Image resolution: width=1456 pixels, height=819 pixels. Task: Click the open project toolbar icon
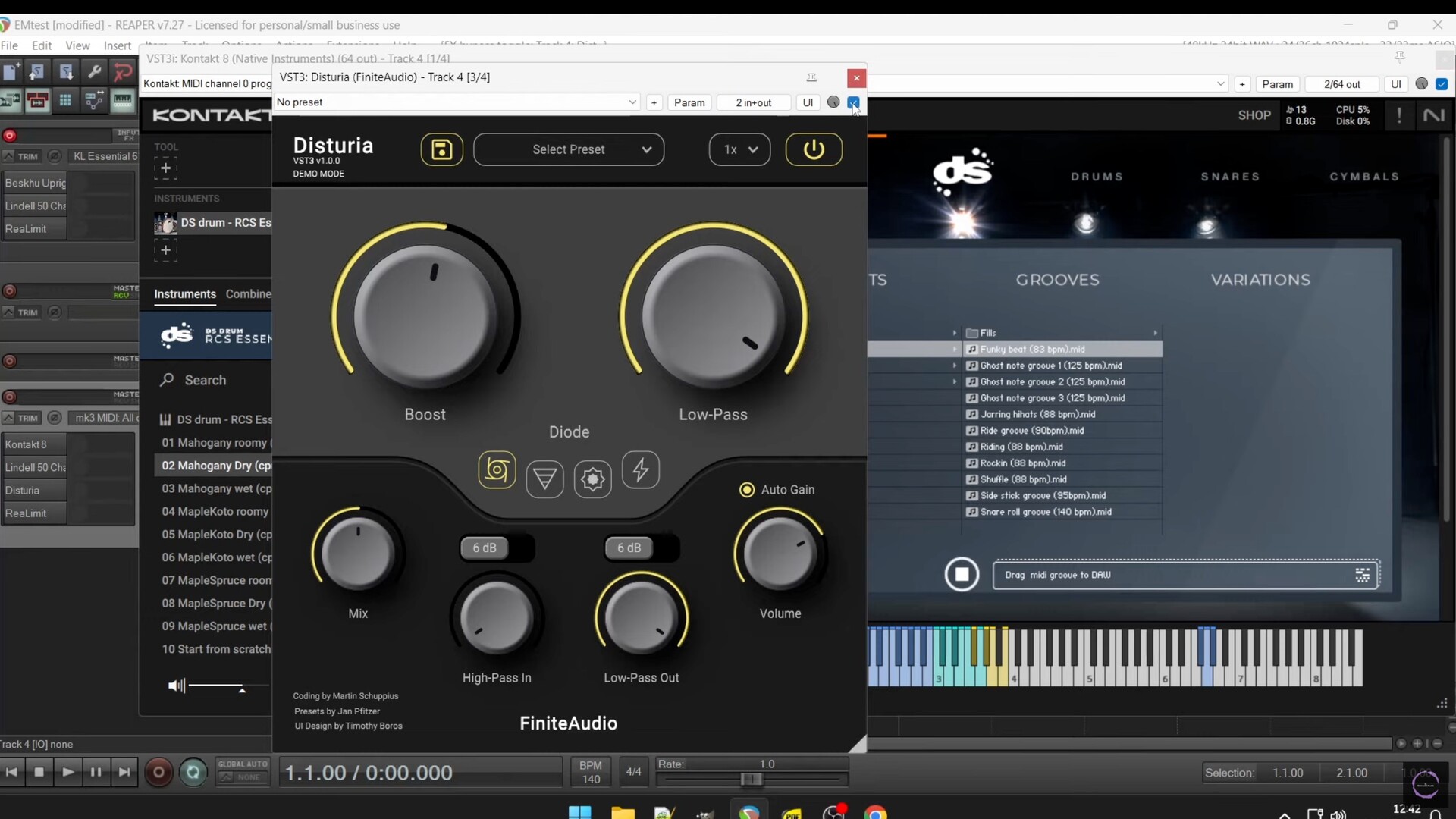[37, 72]
